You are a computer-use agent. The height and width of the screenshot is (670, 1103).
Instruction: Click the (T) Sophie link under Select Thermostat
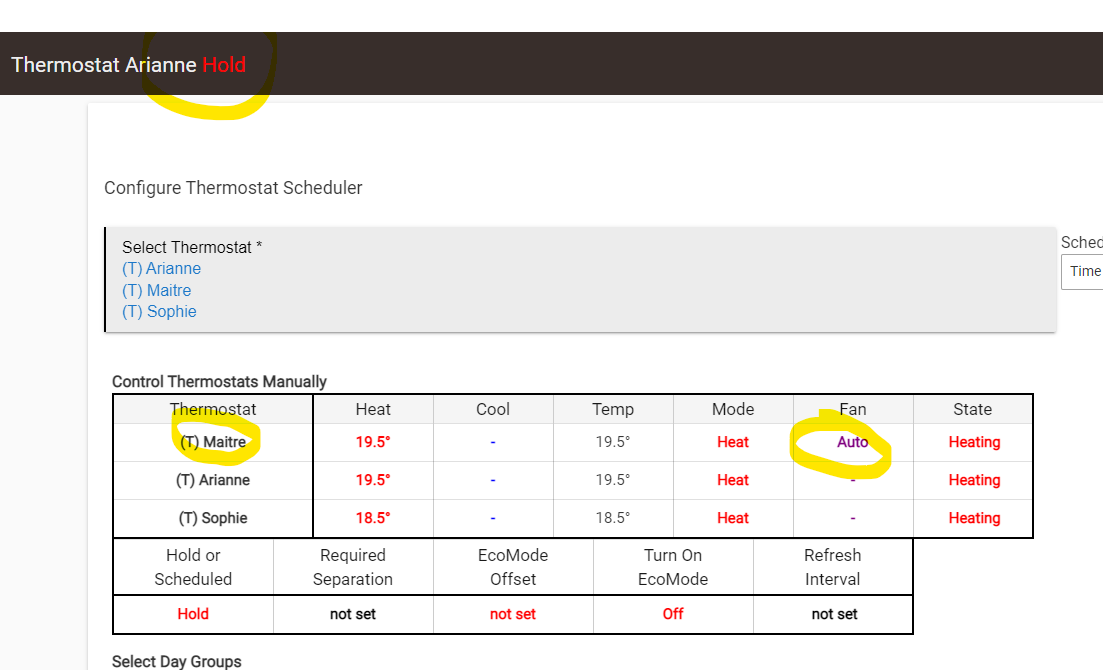pyautogui.click(x=159, y=312)
